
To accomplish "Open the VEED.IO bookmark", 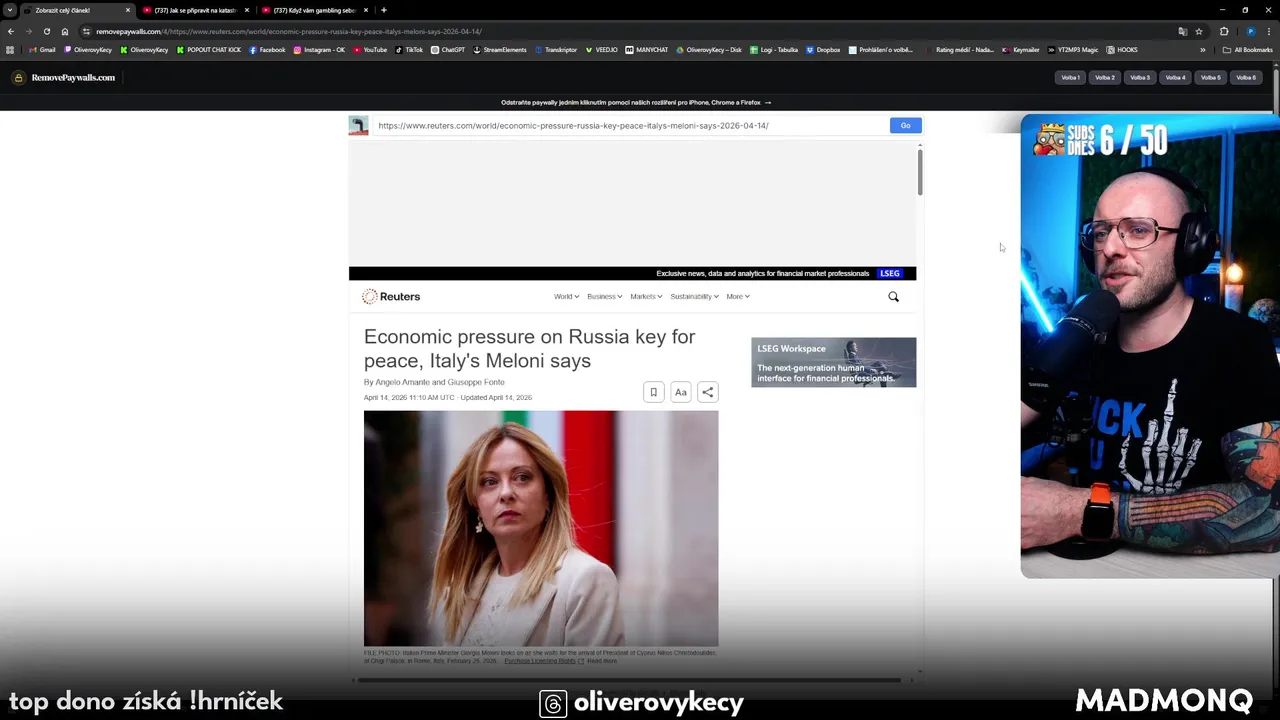I will [x=602, y=50].
